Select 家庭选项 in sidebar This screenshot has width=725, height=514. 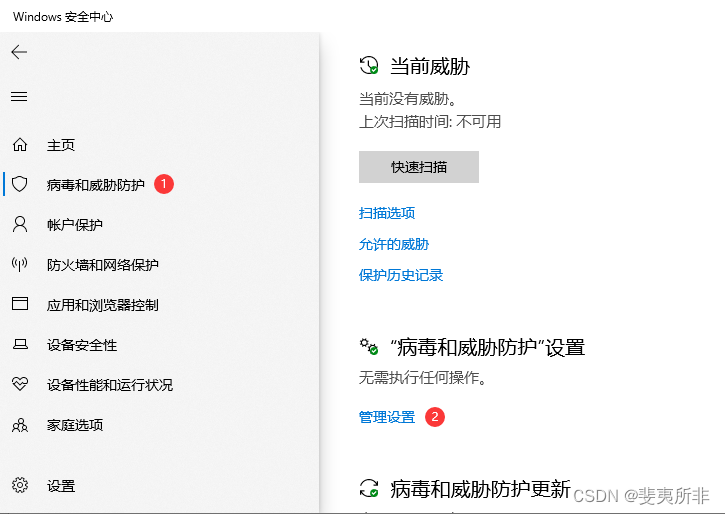(x=74, y=425)
